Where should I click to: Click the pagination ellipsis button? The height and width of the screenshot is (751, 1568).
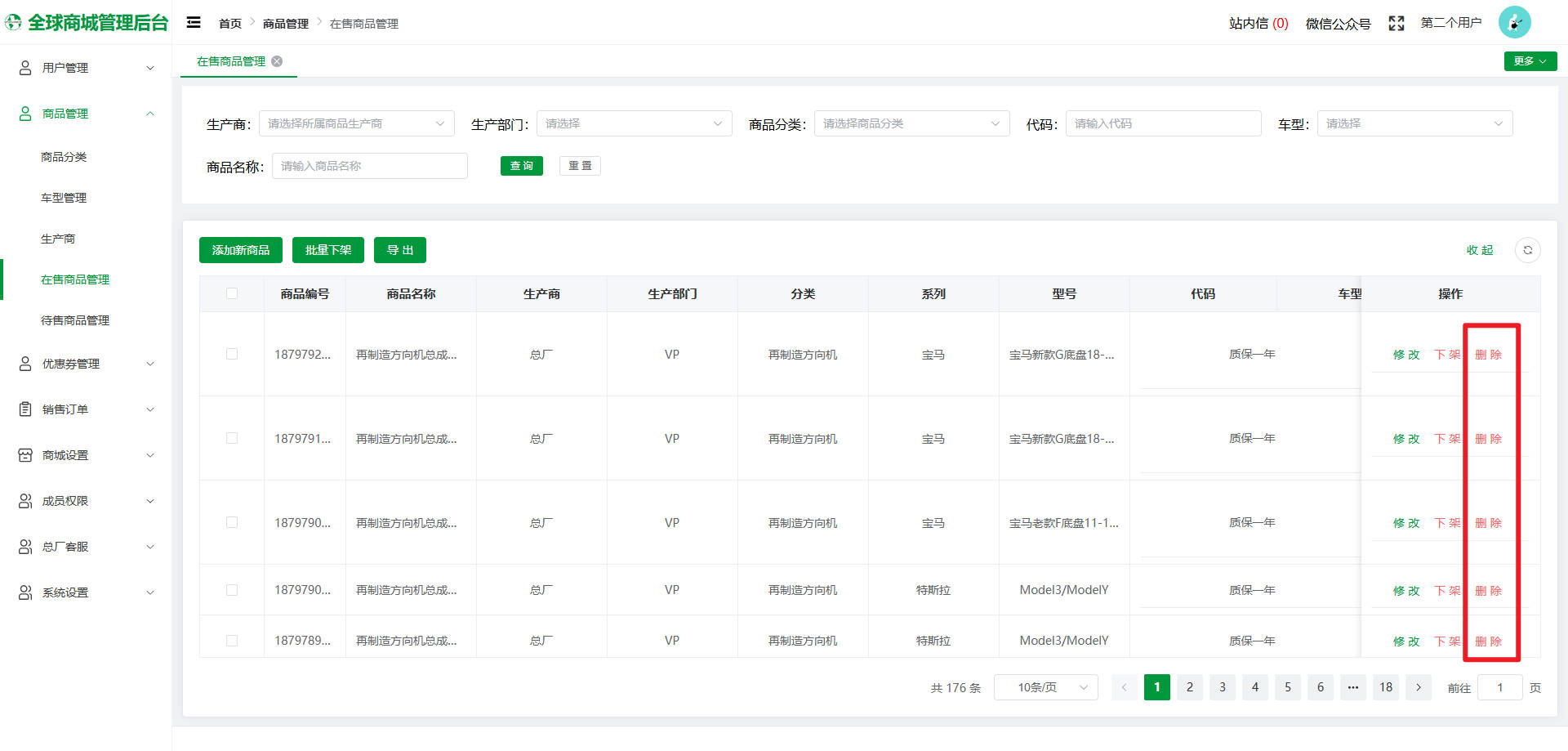pyautogui.click(x=1352, y=687)
